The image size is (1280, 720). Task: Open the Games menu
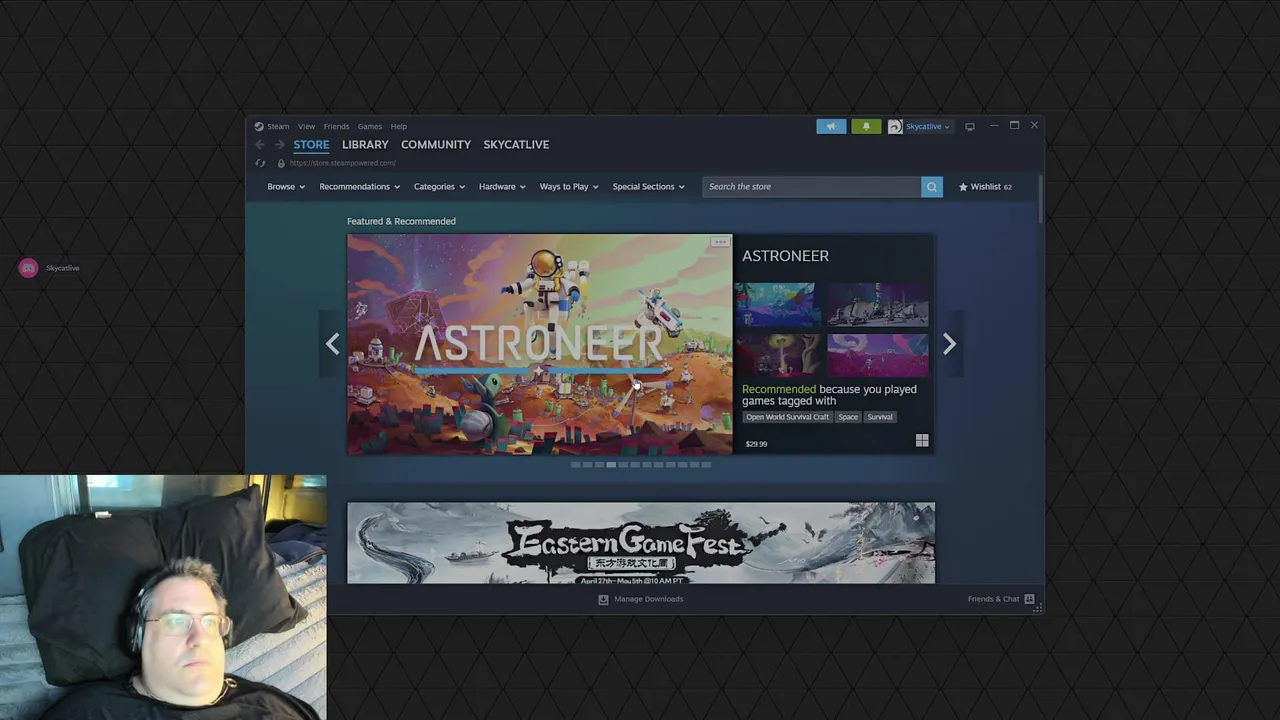[370, 127]
